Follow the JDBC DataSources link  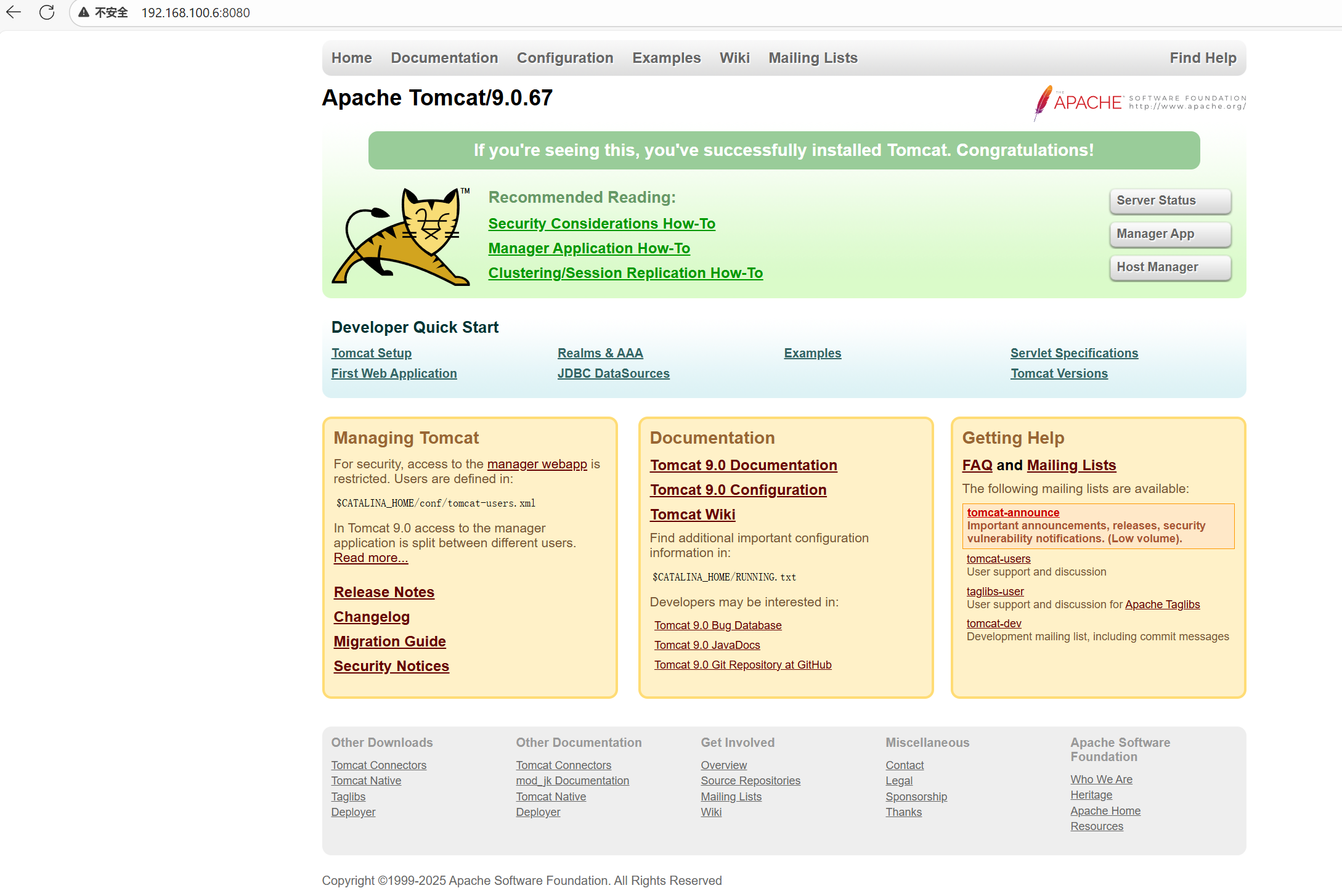click(x=613, y=373)
